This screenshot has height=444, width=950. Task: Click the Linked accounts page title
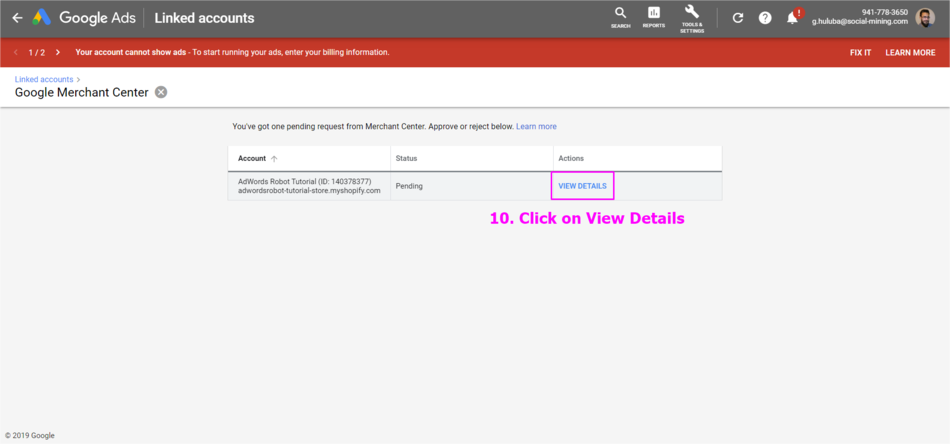point(204,18)
